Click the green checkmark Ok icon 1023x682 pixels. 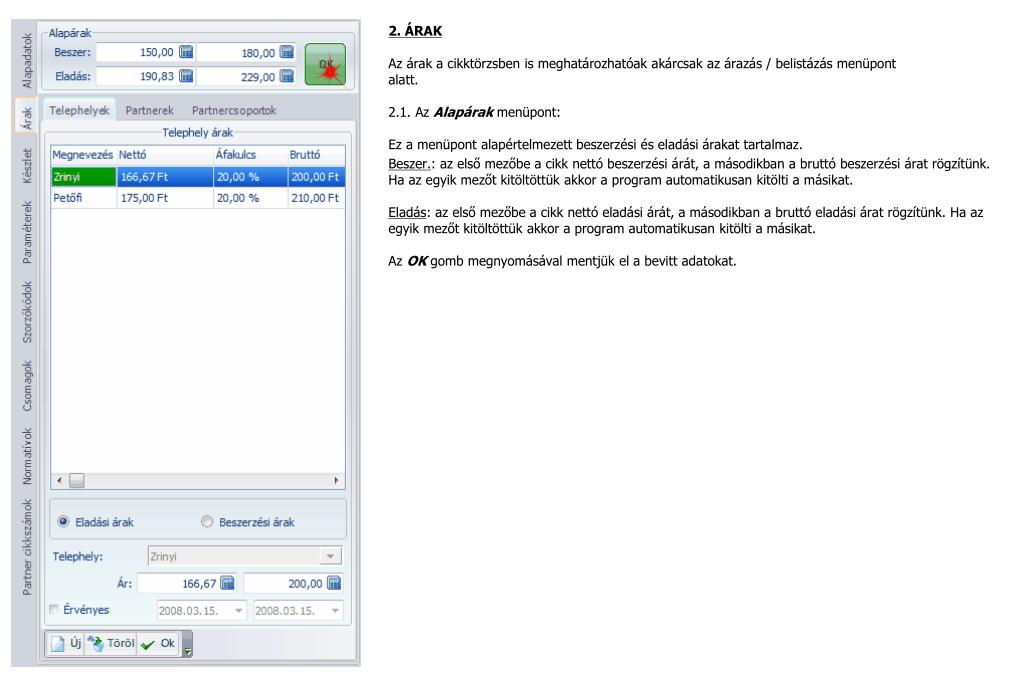tap(148, 645)
